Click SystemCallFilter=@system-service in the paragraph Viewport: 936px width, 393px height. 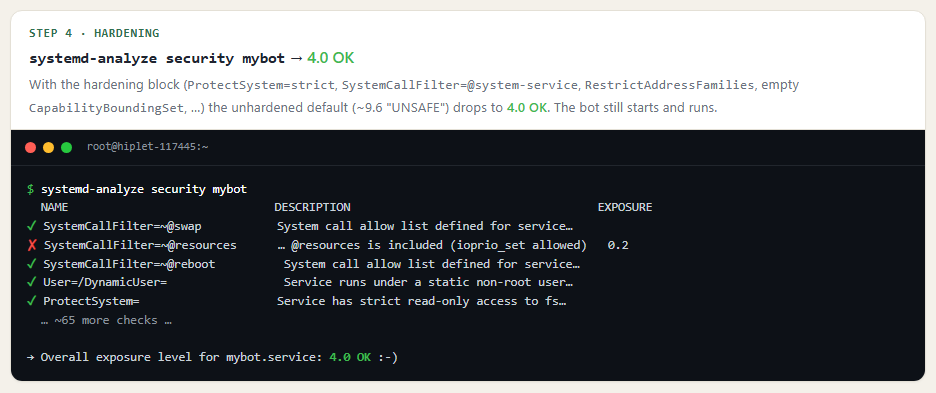(x=460, y=85)
